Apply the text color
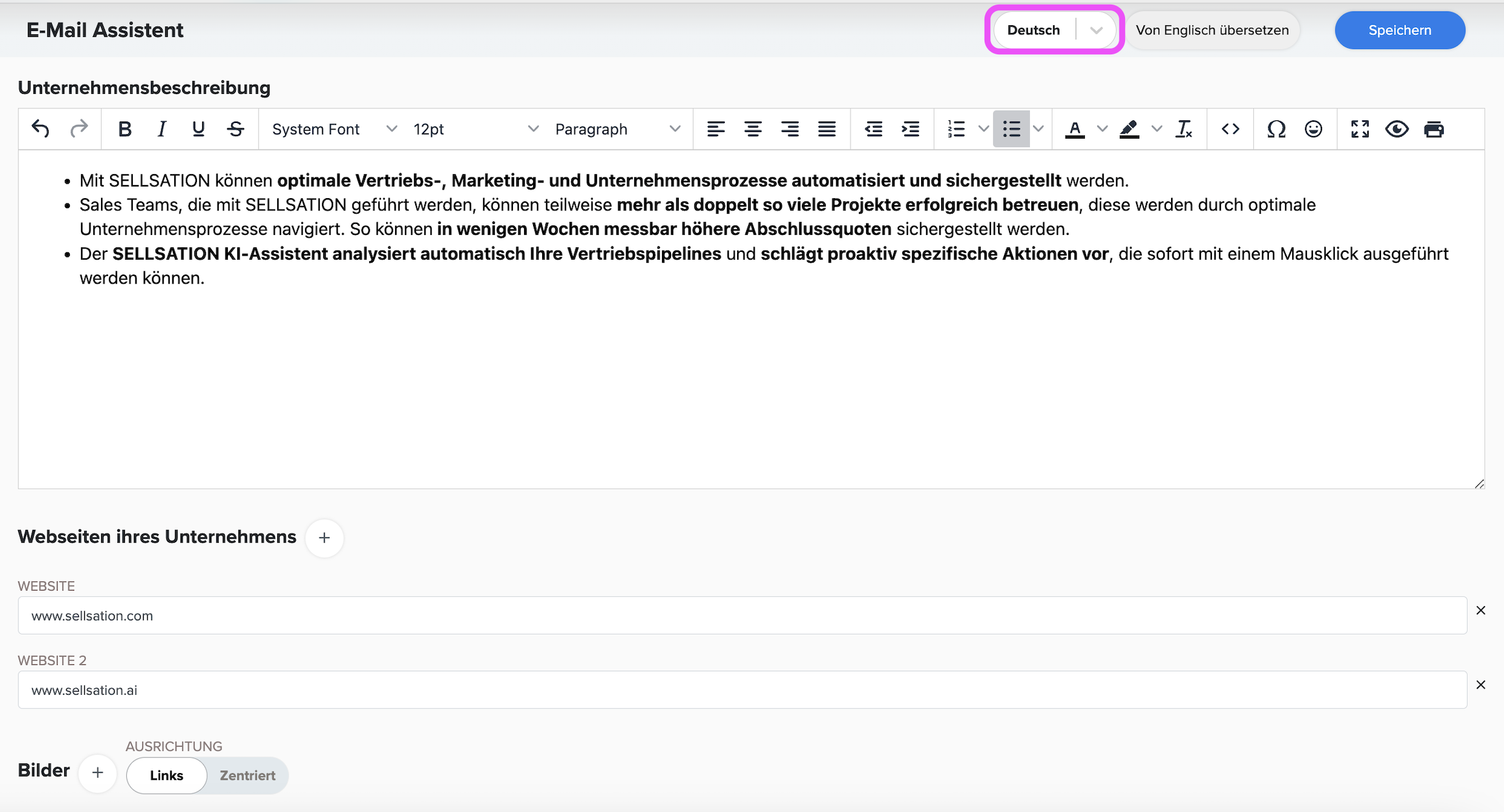Screen dimensions: 1504x812 point(1075,129)
